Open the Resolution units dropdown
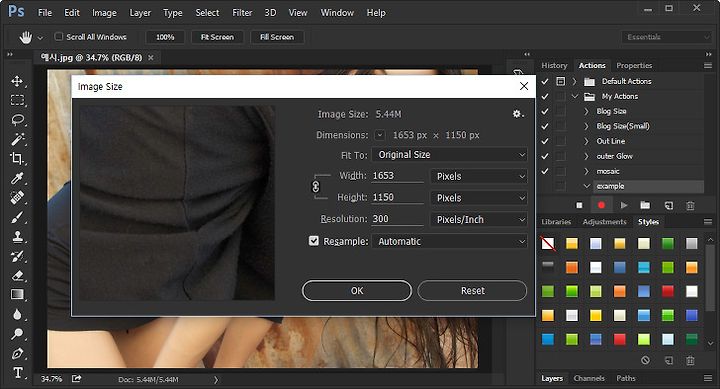The height and width of the screenshot is (389, 720). pyautogui.click(x=479, y=220)
